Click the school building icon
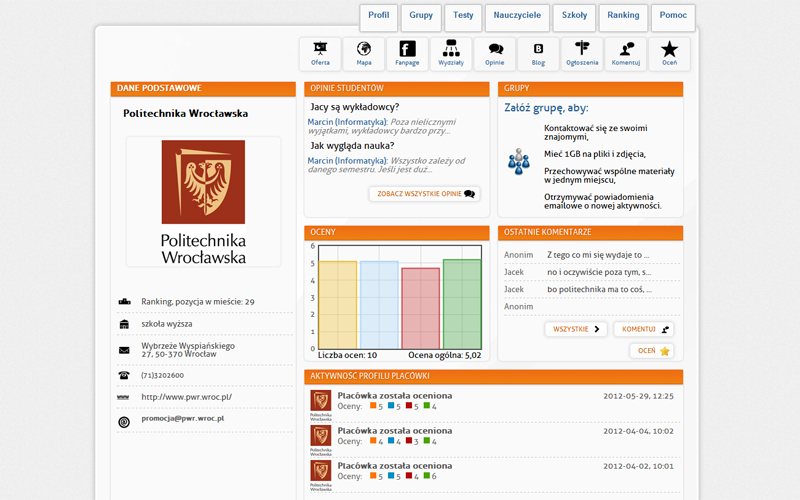800x500 pixels. click(124, 324)
